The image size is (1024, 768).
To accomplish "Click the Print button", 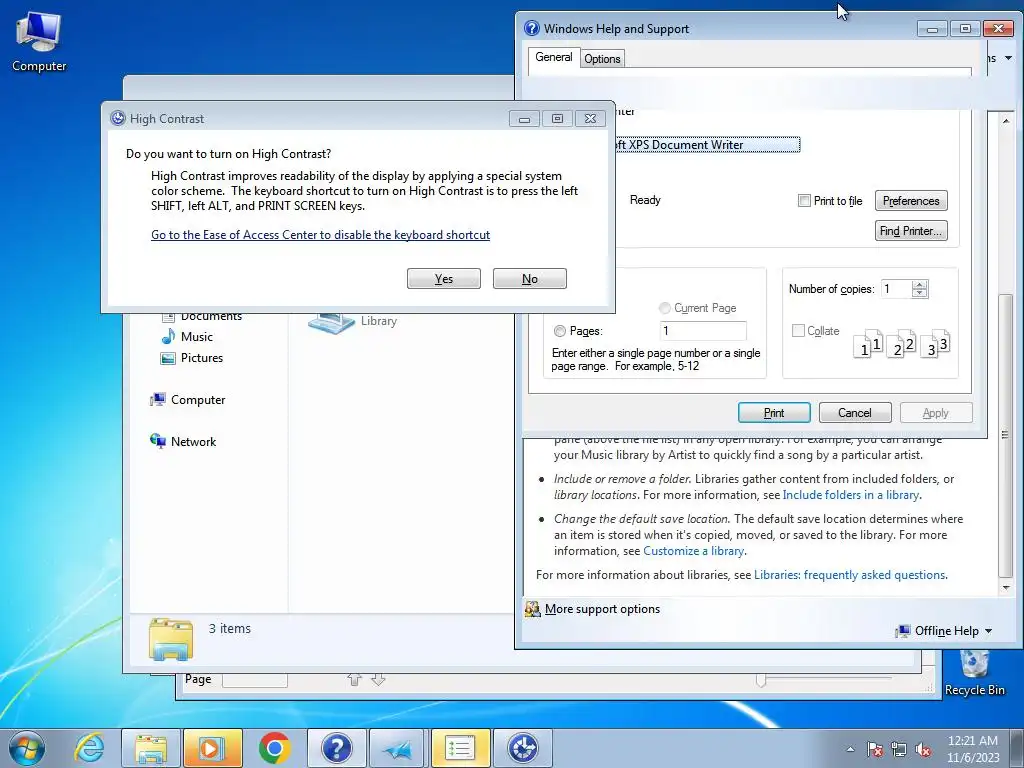I will click(x=774, y=413).
